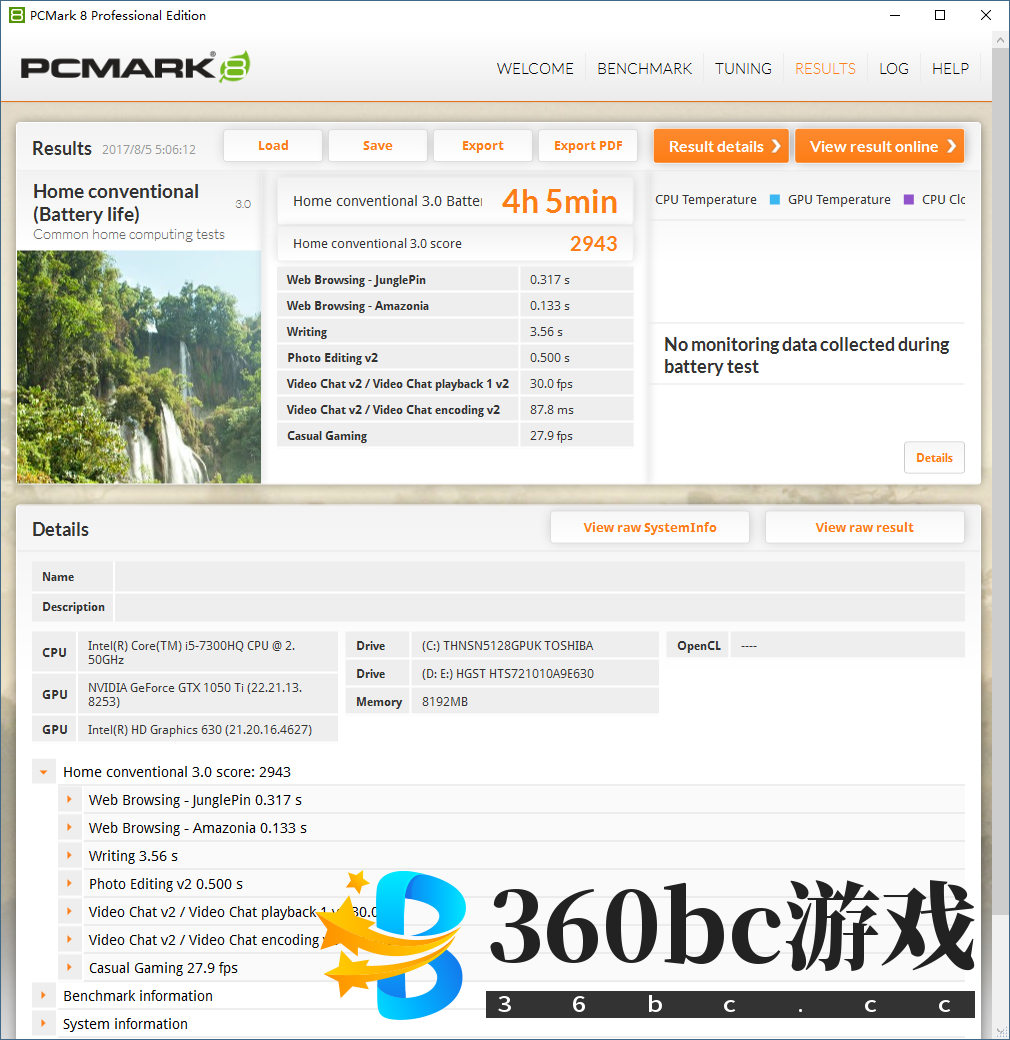Expand the System information section

(x=44, y=1024)
